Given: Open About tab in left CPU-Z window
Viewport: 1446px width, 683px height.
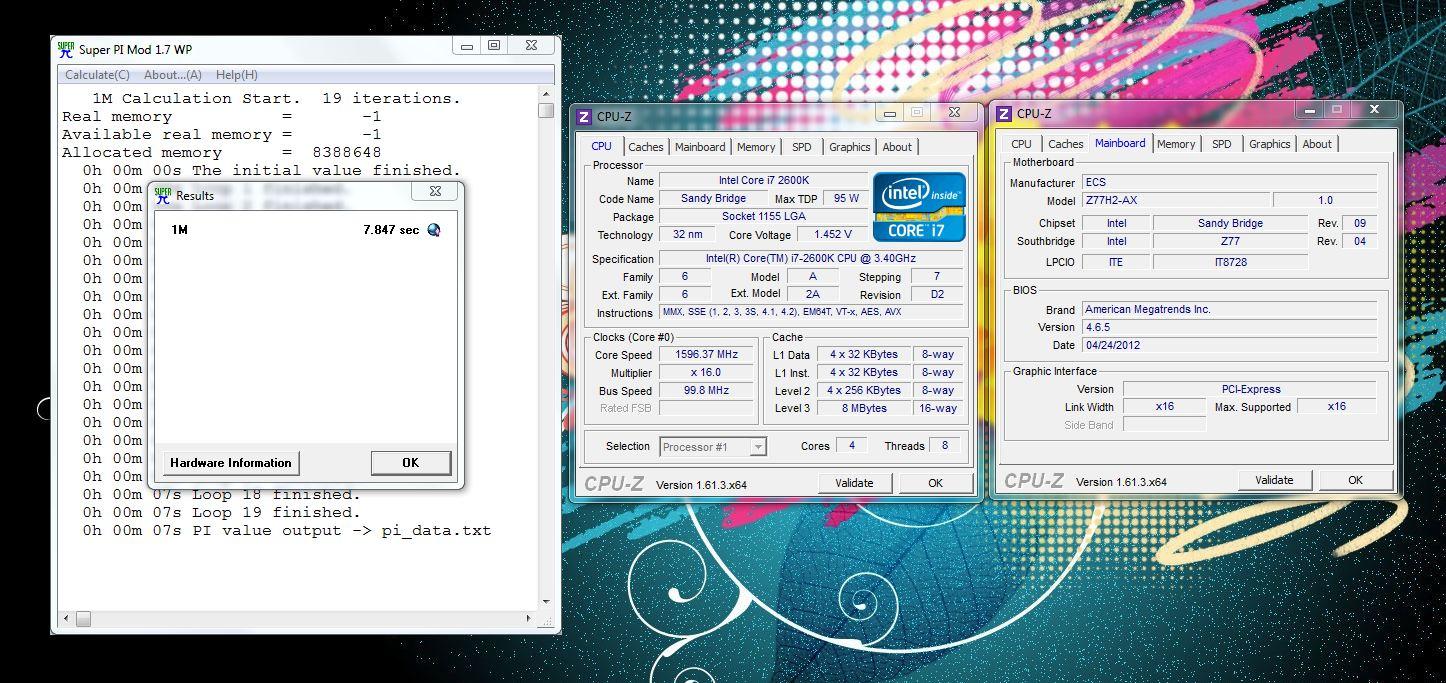Looking at the screenshot, I should click(897, 147).
